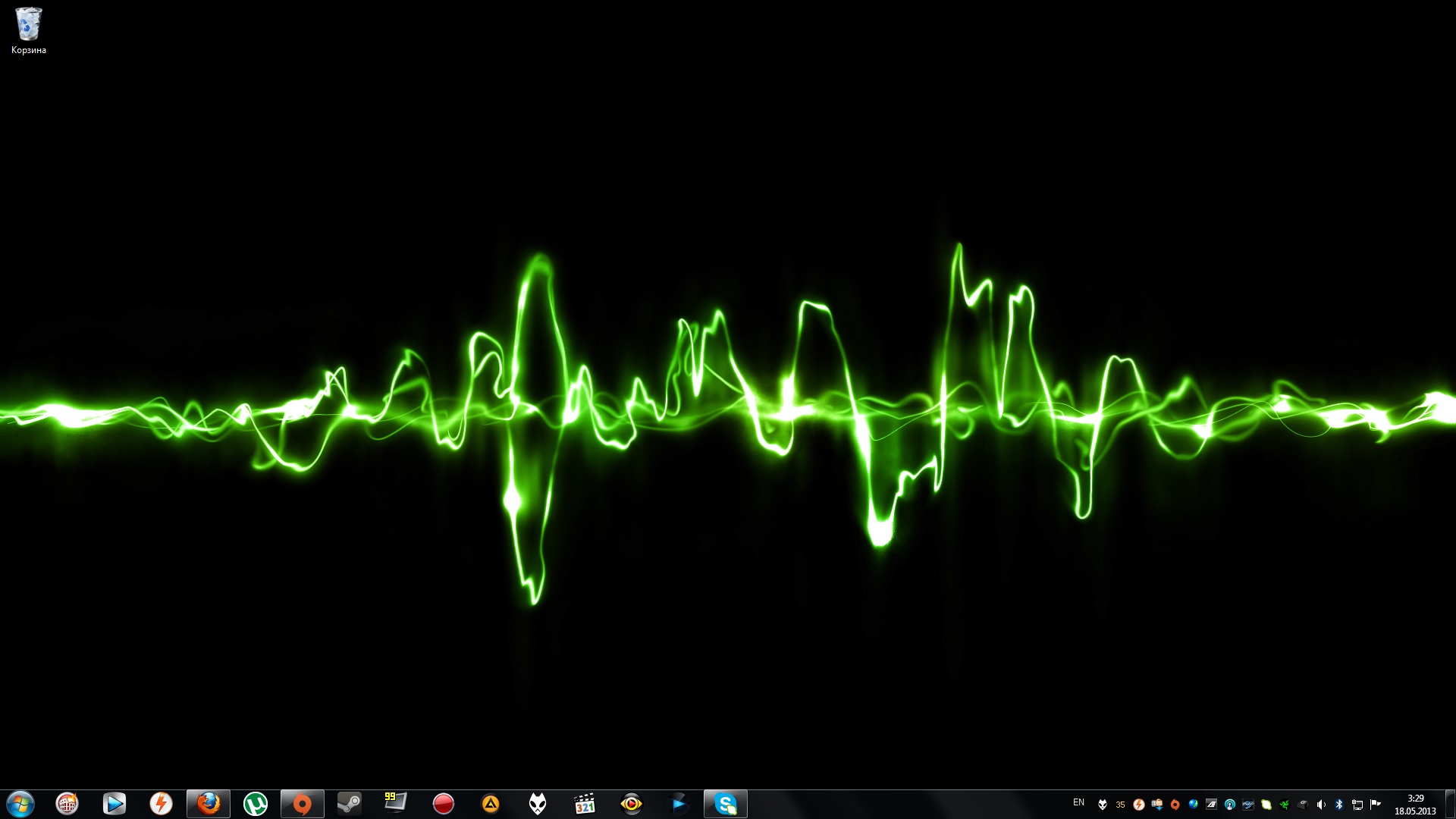1456x819 pixels.
Task: Launch Steam from the taskbar
Action: 350,804
